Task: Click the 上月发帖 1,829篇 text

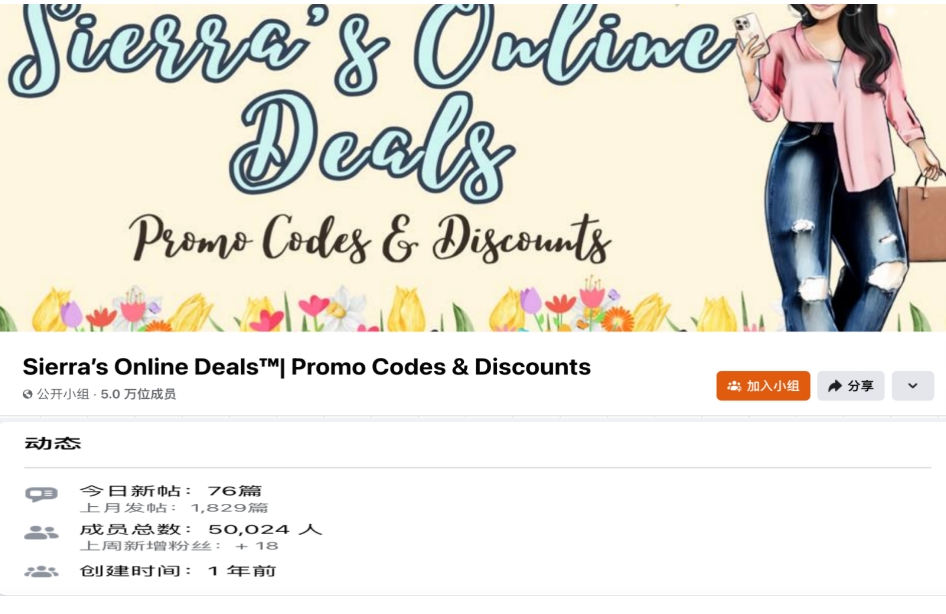Action: tap(174, 508)
